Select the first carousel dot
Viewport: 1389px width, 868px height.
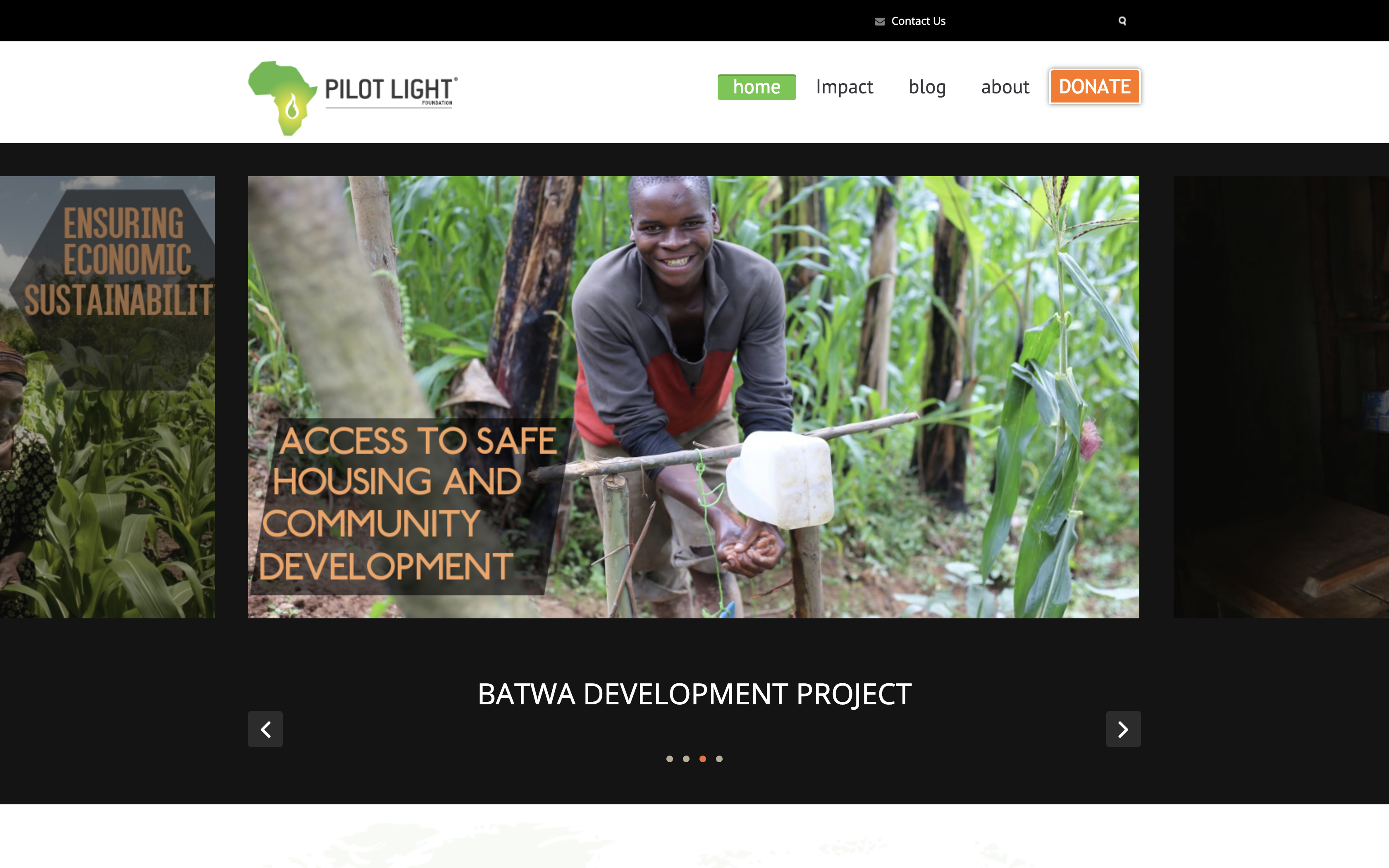point(669,759)
